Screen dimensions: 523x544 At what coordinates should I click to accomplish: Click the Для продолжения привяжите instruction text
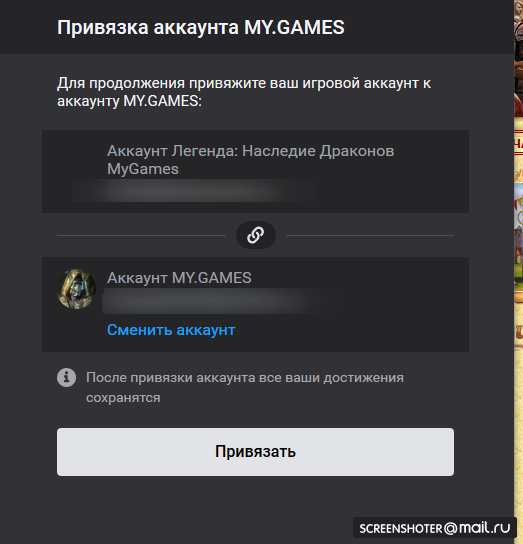pyautogui.click(x=244, y=92)
